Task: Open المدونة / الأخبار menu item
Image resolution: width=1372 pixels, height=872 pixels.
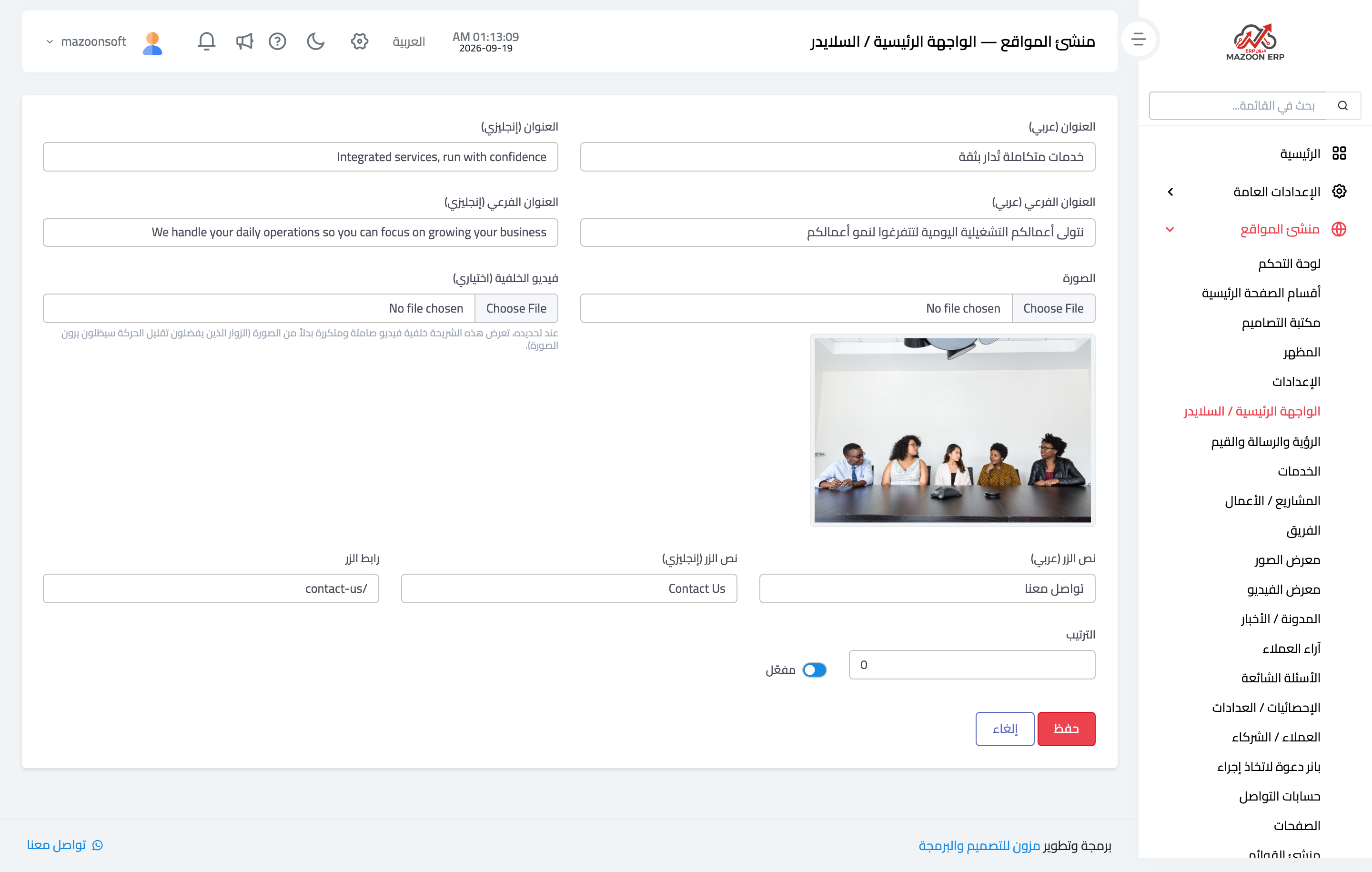Action: tap(1280, 619)
